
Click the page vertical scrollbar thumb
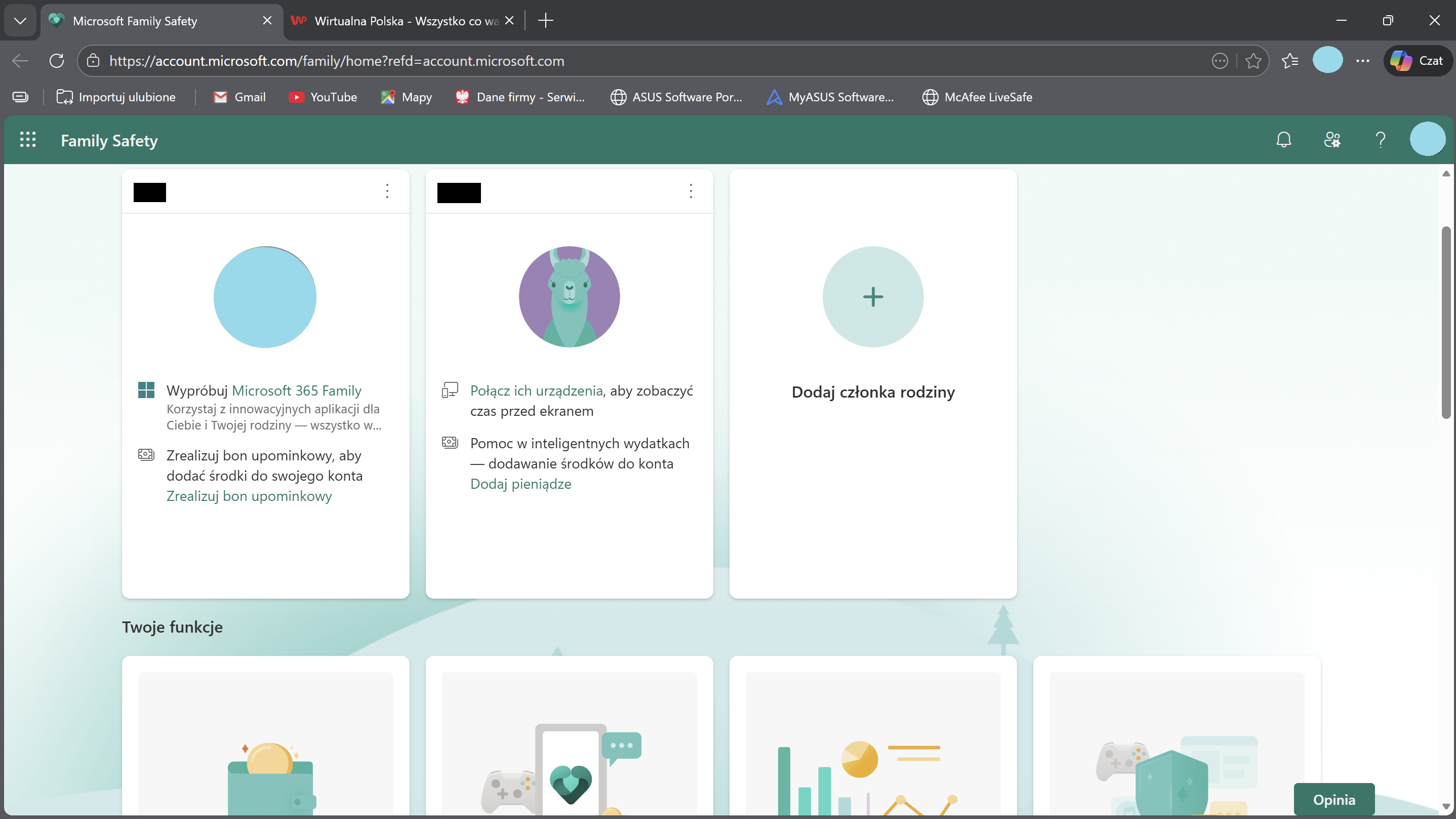pyautogui.click(x=1446, y=323)
